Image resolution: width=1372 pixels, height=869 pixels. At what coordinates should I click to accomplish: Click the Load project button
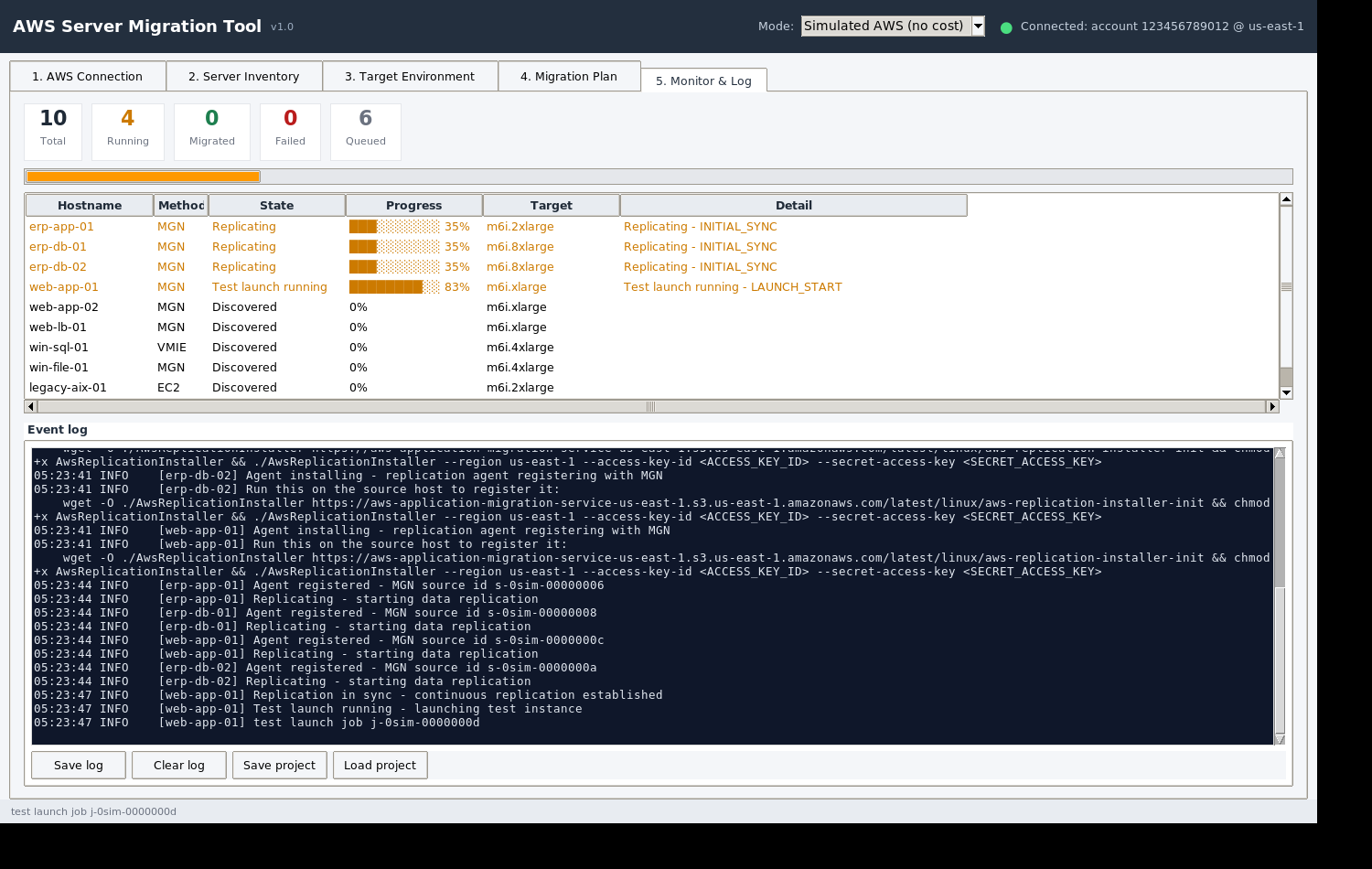380,765
